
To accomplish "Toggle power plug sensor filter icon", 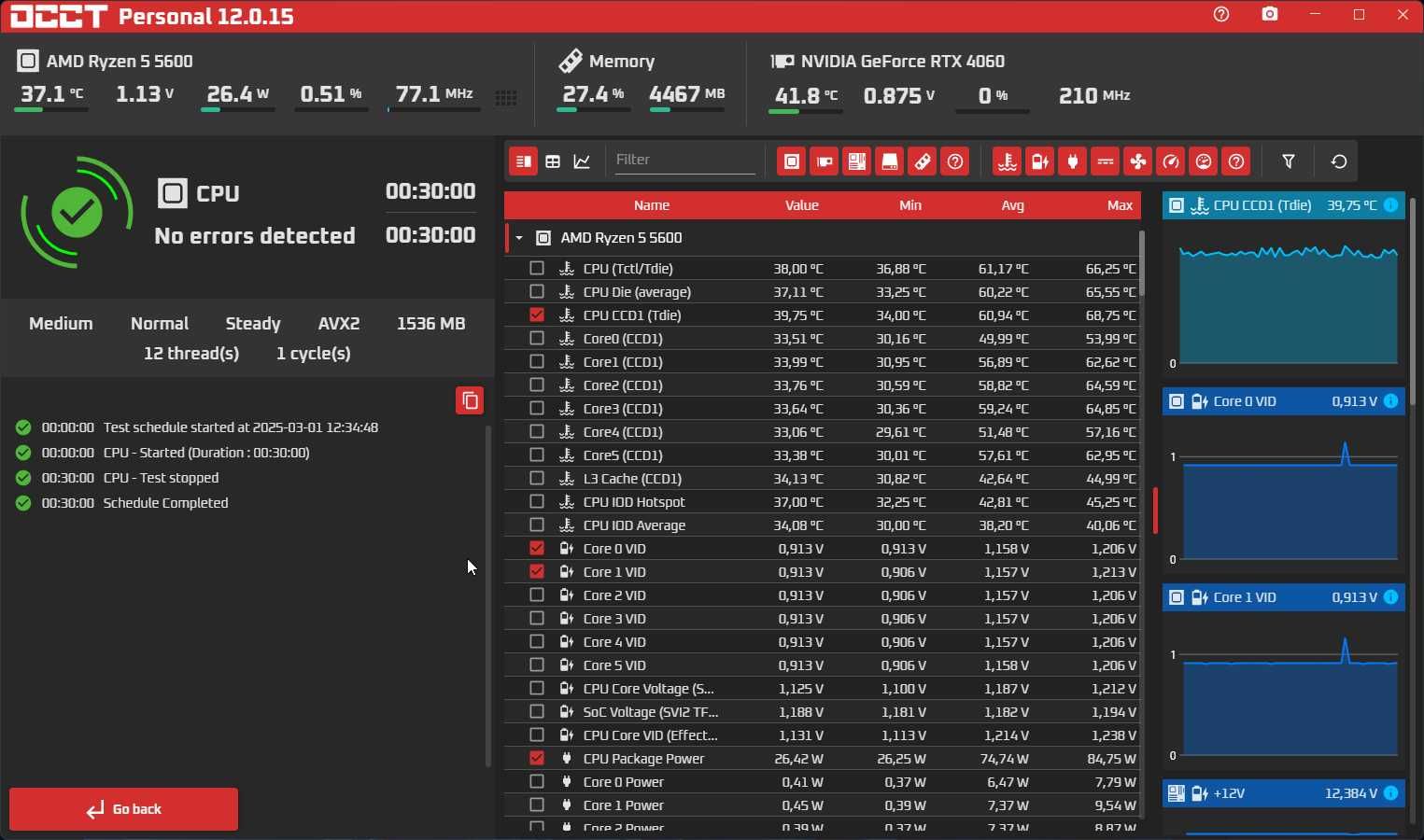I will click(1073, 161).
